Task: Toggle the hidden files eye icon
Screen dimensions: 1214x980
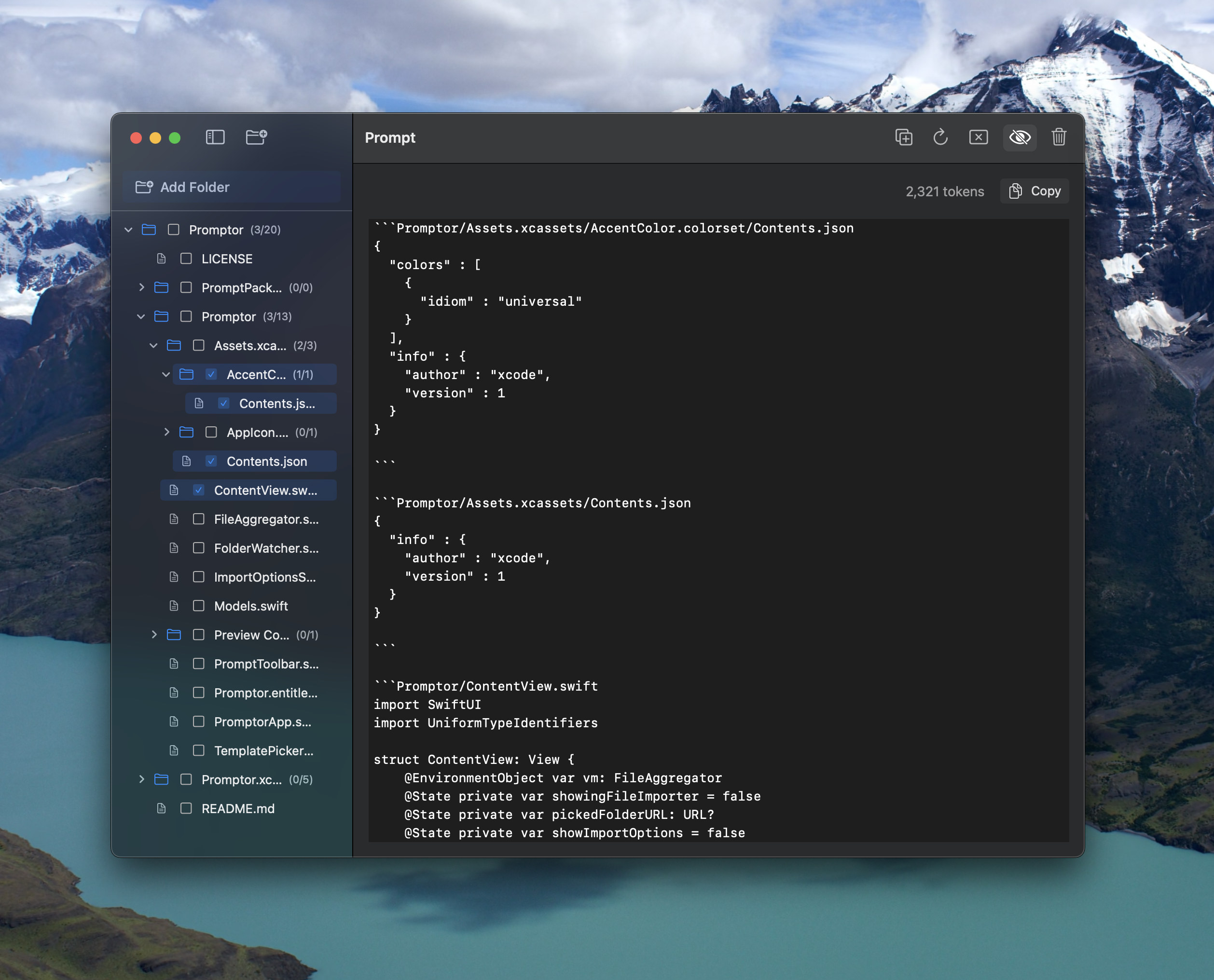Action: [1019, 137]
